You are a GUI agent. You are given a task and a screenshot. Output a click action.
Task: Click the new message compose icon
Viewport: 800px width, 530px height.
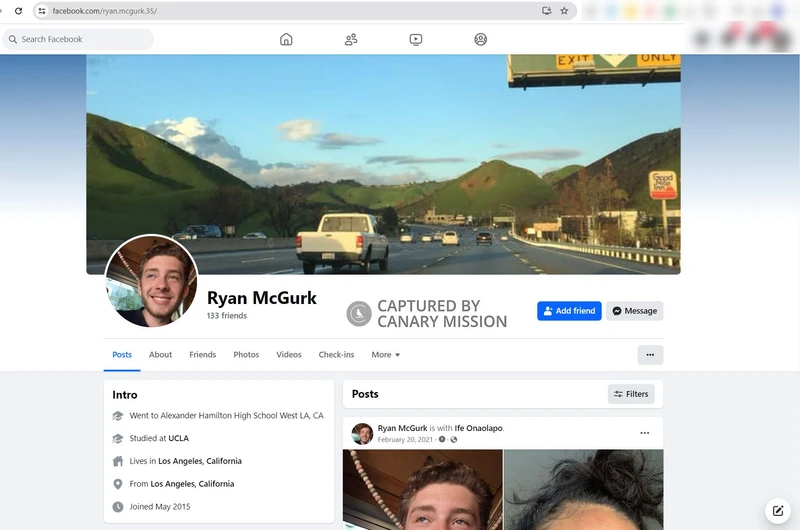point(778,511)
